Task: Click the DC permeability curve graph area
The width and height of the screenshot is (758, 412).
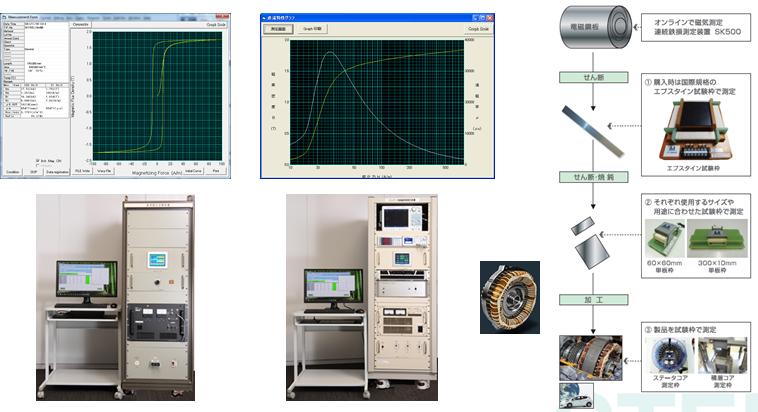Action: pyautogui.click(x=377, y=102)
